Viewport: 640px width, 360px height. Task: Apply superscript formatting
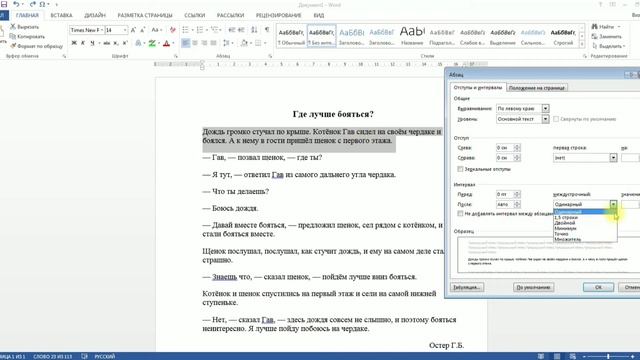(x=125, y=43)
